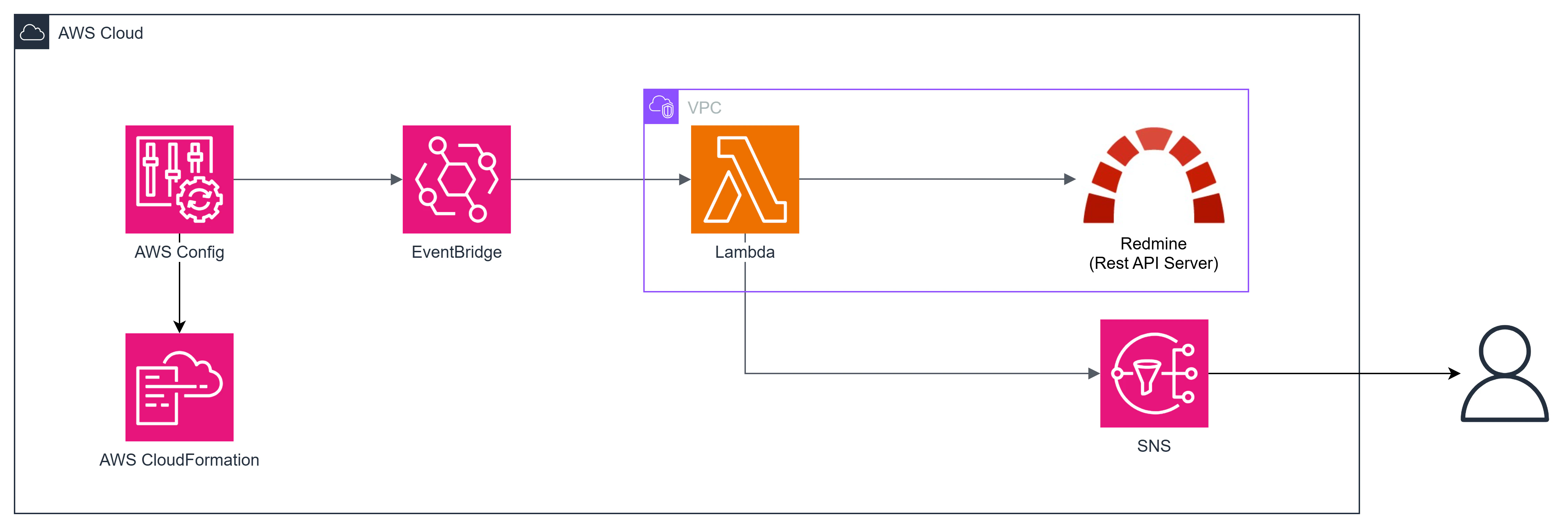
Task: Click the VPC label text
Action: pyautogui.click(x=704, y=108)
